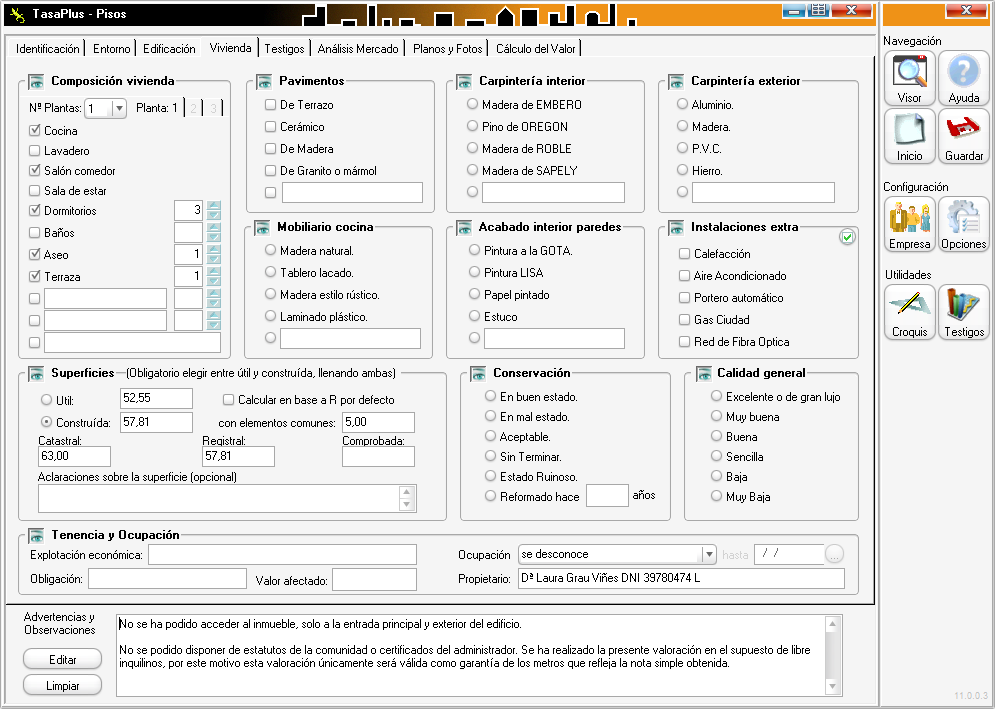The height and width of the screenshot is (709, 995).
Task: Expand the Nº Plantas dropdown
Action: click(x=118, y=109)
